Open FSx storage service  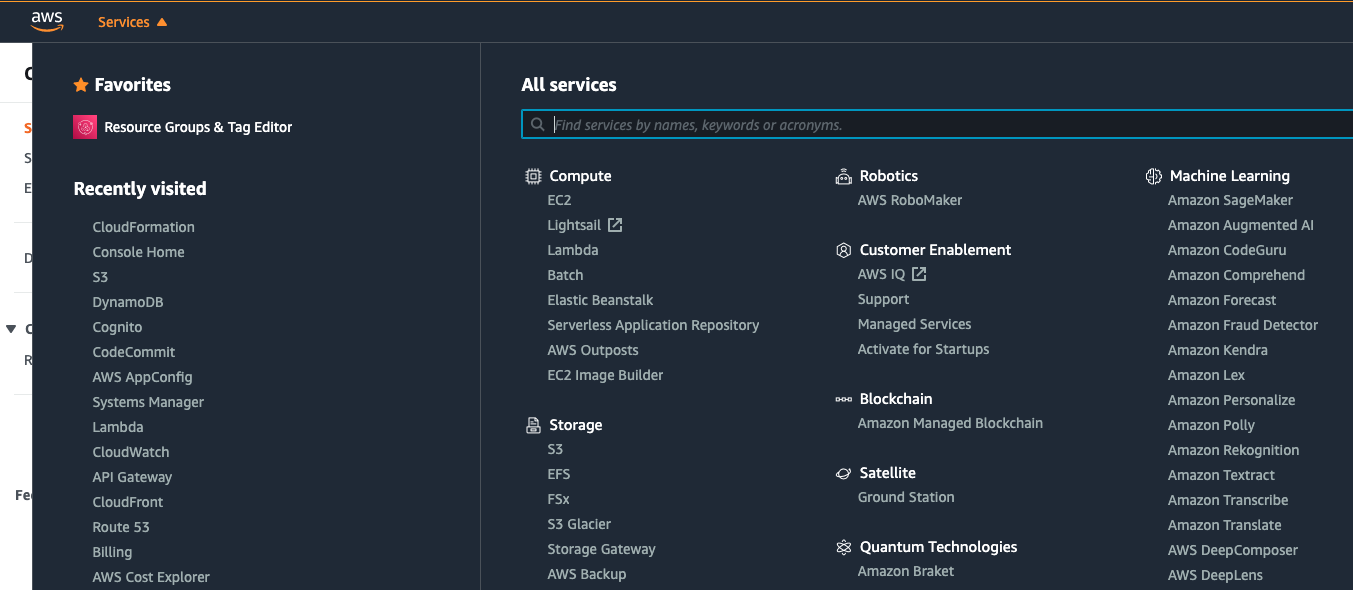tap(558, 499)
